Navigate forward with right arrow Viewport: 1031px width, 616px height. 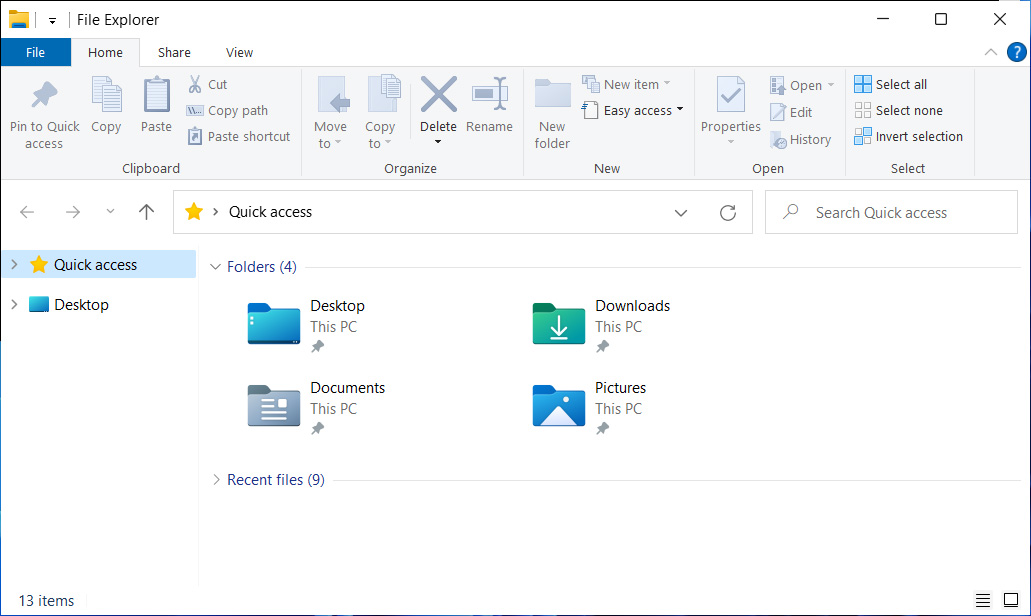click(73, 212)
